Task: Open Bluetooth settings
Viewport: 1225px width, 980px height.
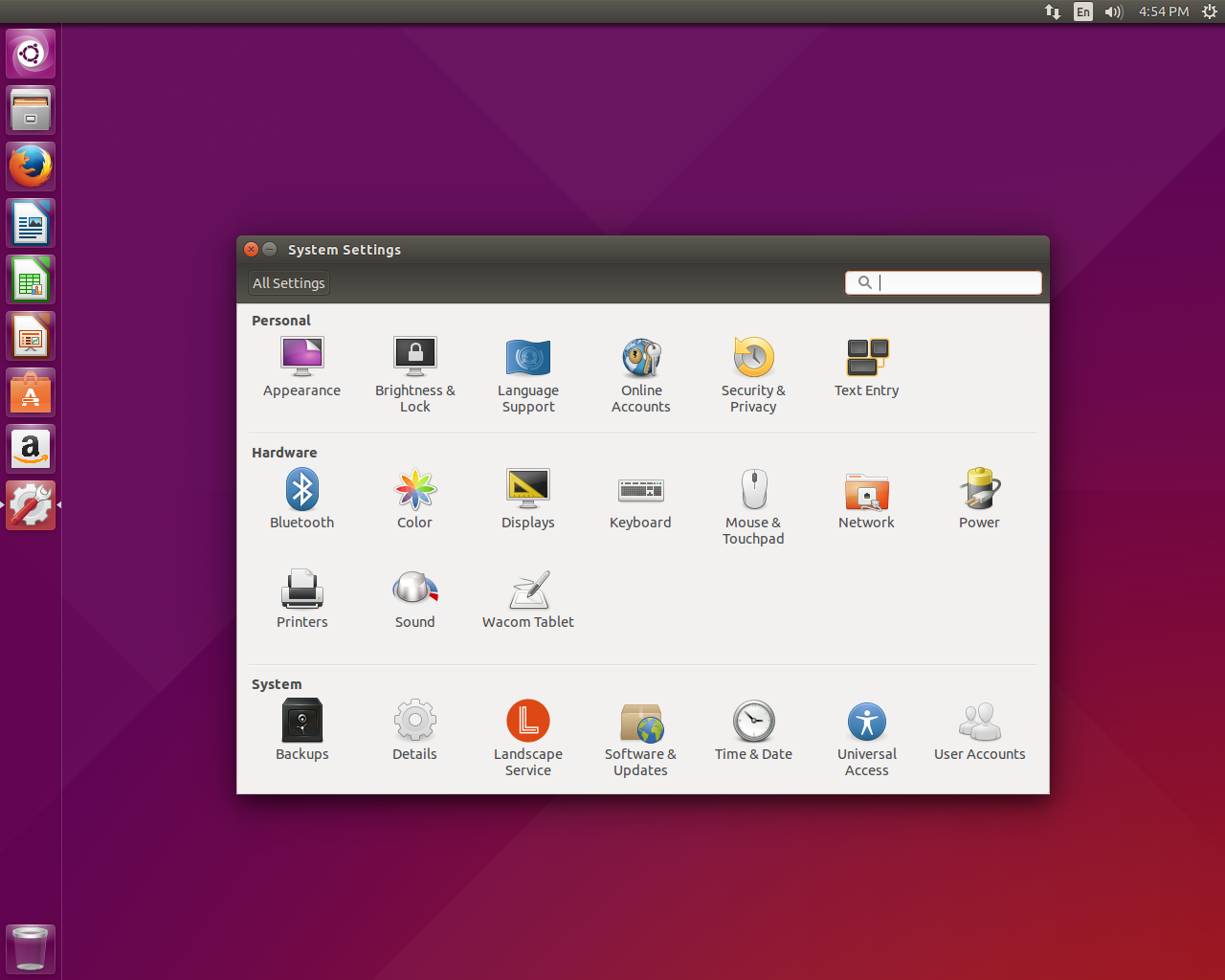Action: 301,500
